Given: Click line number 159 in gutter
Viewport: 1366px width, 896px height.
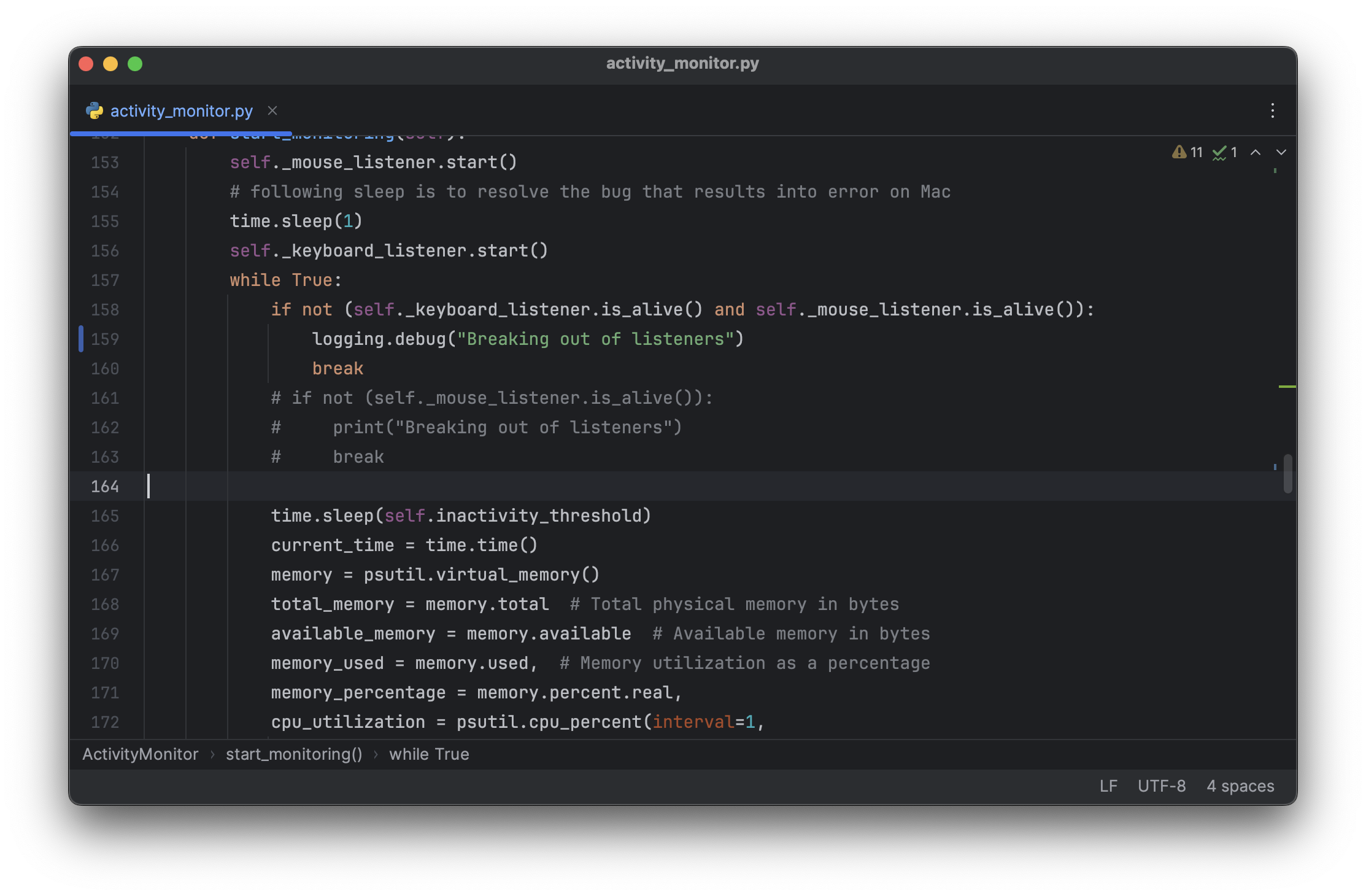Looking at the screenshot, I should click(x=105, y=339).
